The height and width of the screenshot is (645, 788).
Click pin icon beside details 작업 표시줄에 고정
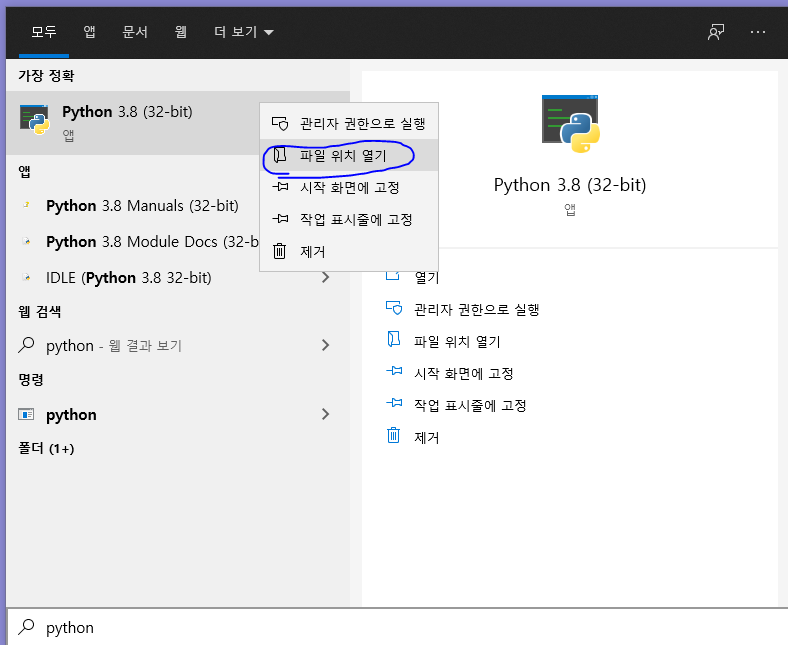click(394, 403)
